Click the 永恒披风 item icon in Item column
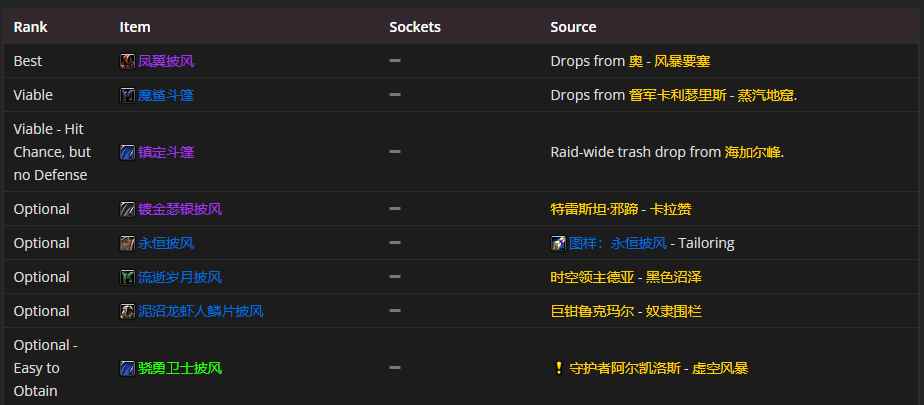This screenshot has width=924, height=405. pyautogui.click(x=127, y=243)
